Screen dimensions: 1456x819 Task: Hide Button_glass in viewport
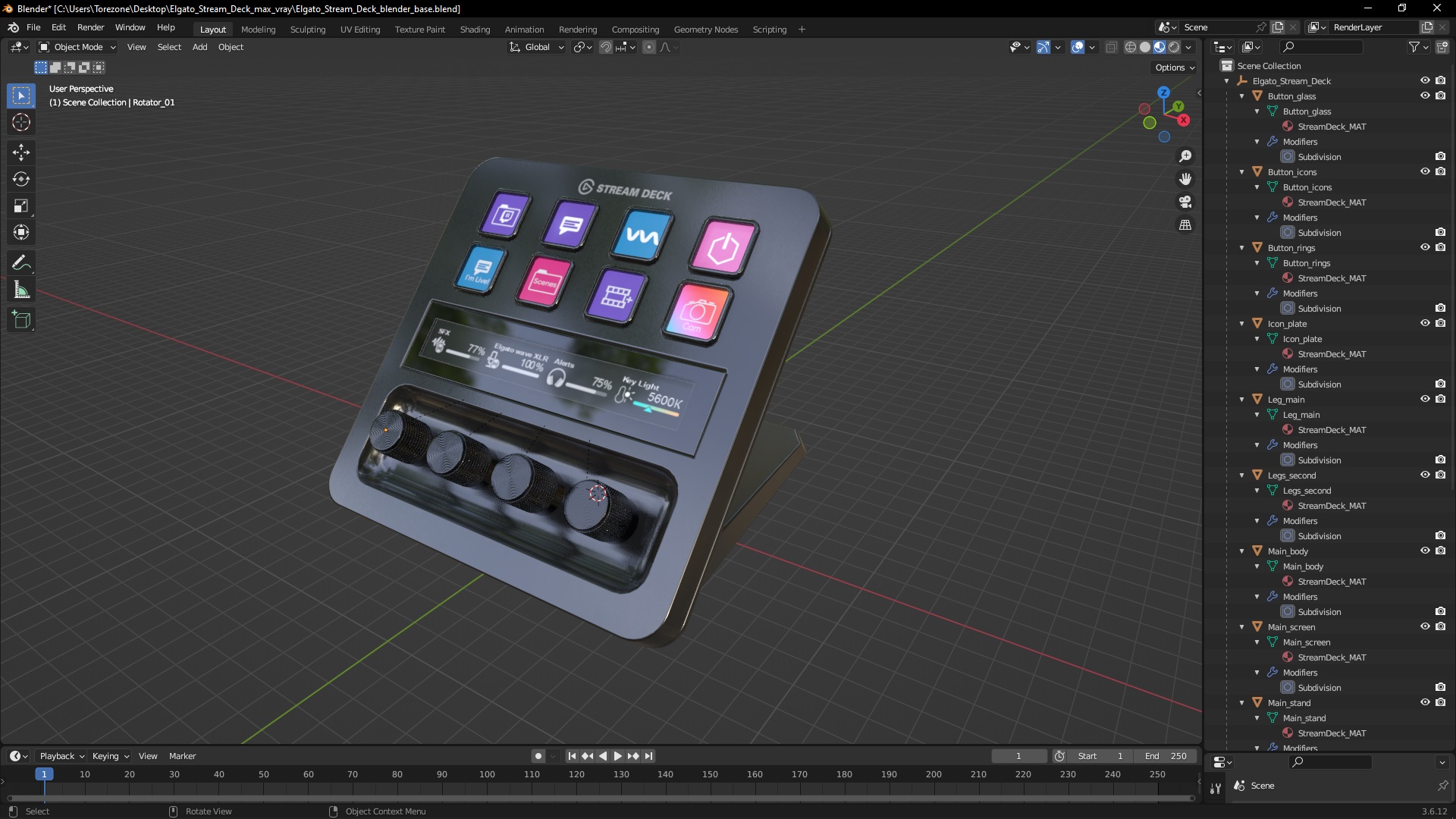tap(1425, 96)
